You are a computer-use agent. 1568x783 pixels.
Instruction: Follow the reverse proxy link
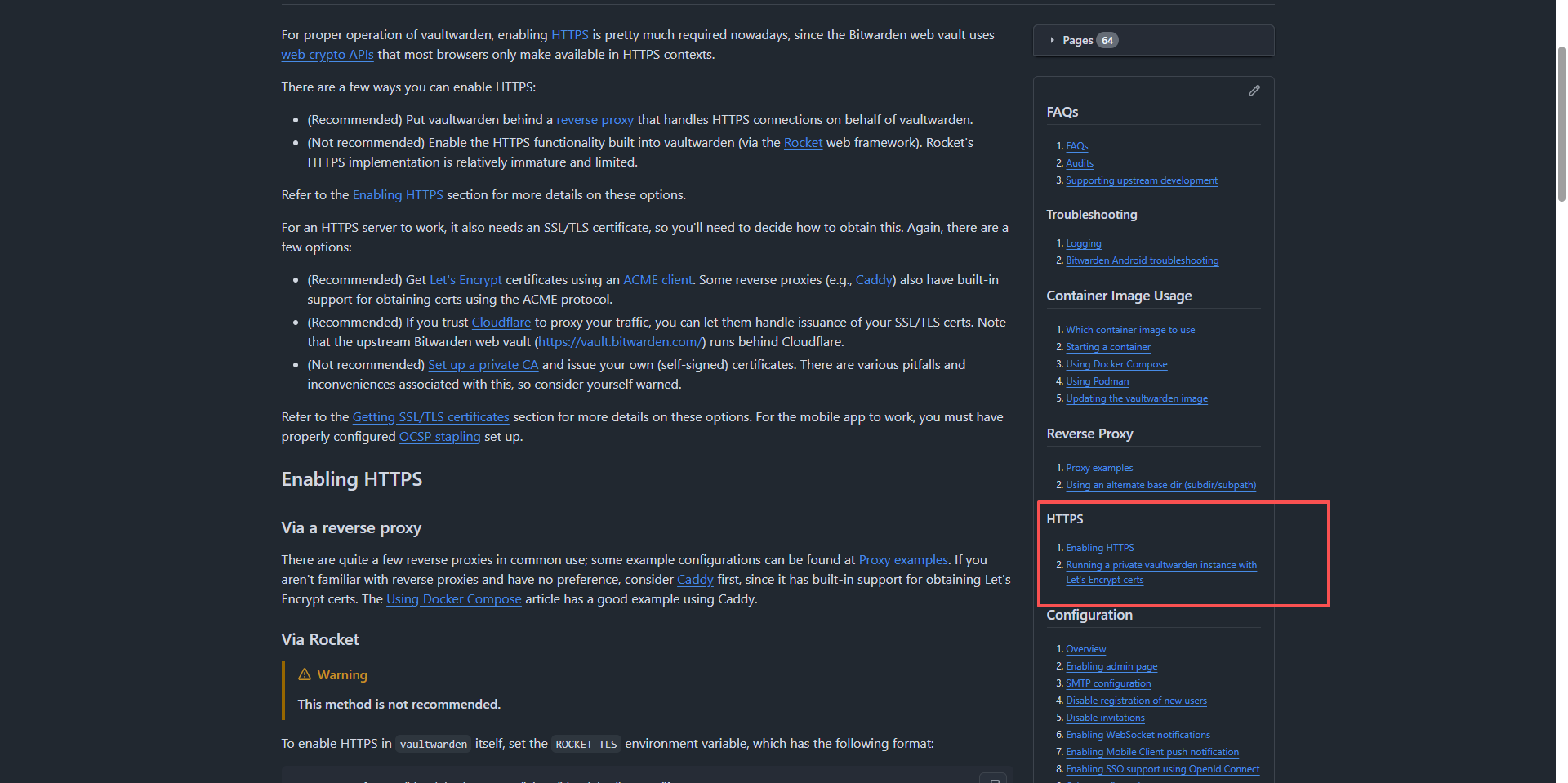pos(595,120)
